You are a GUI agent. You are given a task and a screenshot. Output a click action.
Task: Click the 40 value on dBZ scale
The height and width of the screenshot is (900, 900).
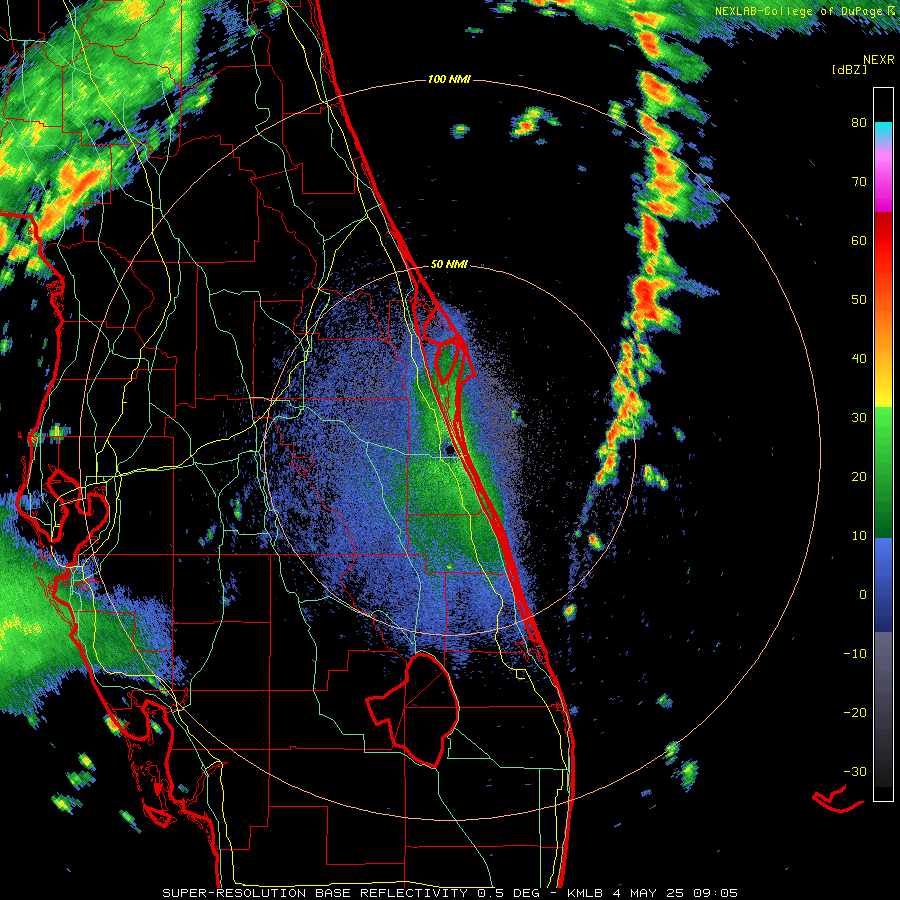859,359
